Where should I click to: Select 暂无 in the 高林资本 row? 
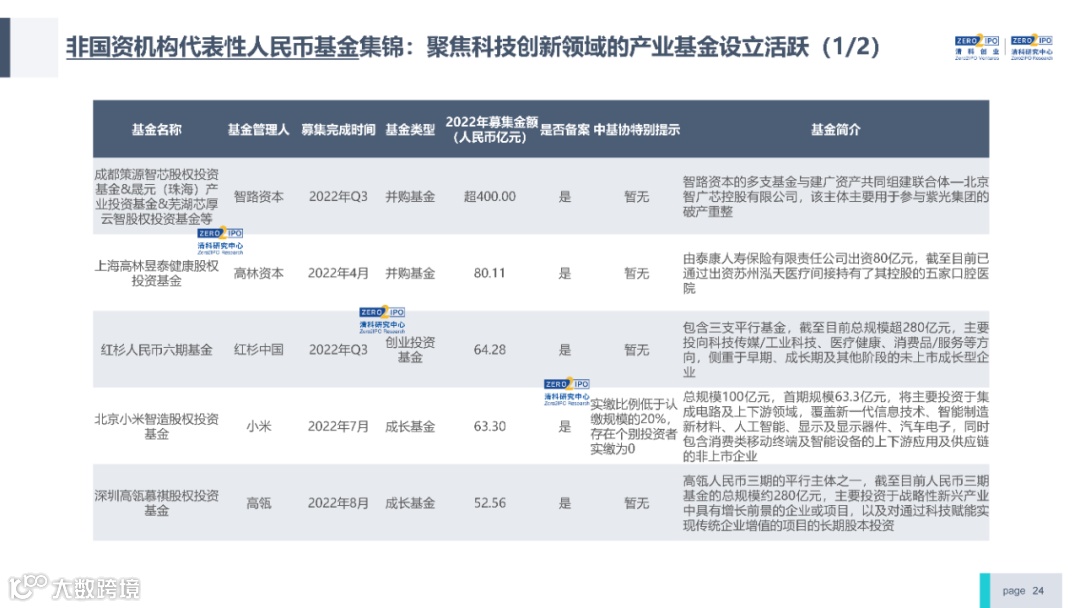(636, 273)
